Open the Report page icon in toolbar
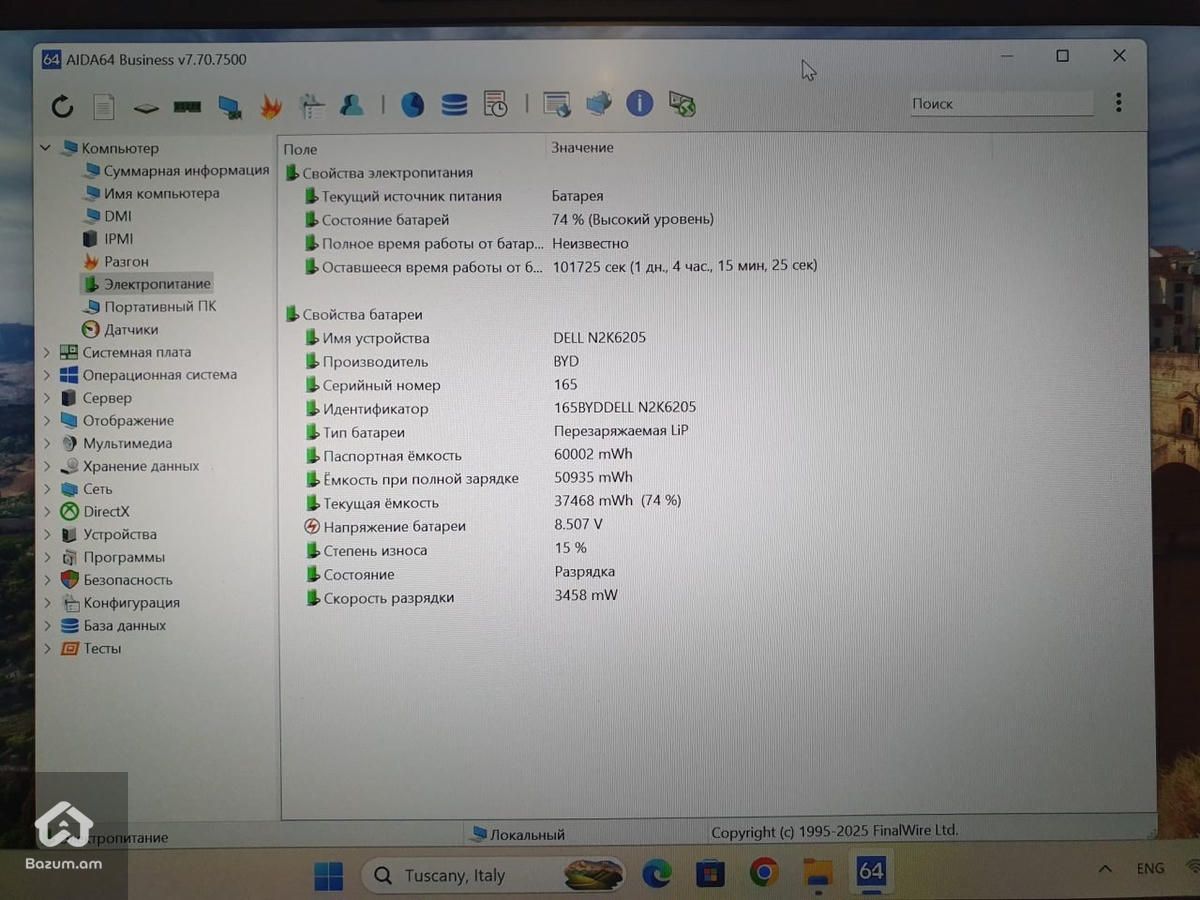This screenshot has height=900, width=1200. click(104, 106)
